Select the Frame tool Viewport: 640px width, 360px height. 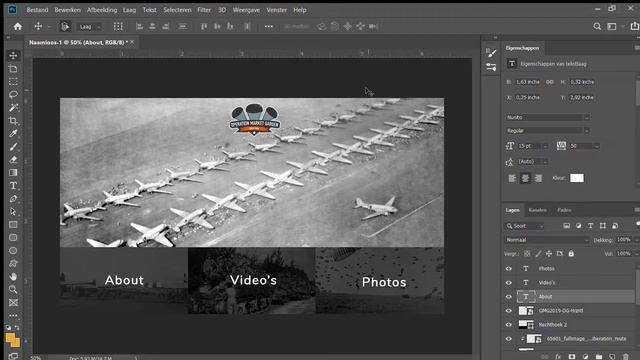[13, 302]
